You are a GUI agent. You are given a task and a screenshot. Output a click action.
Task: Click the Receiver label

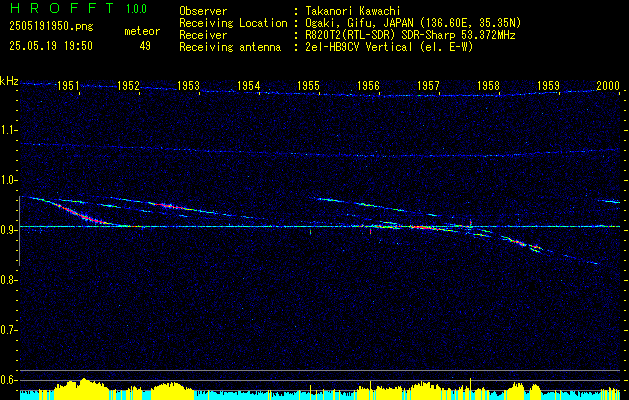point(203,35)
